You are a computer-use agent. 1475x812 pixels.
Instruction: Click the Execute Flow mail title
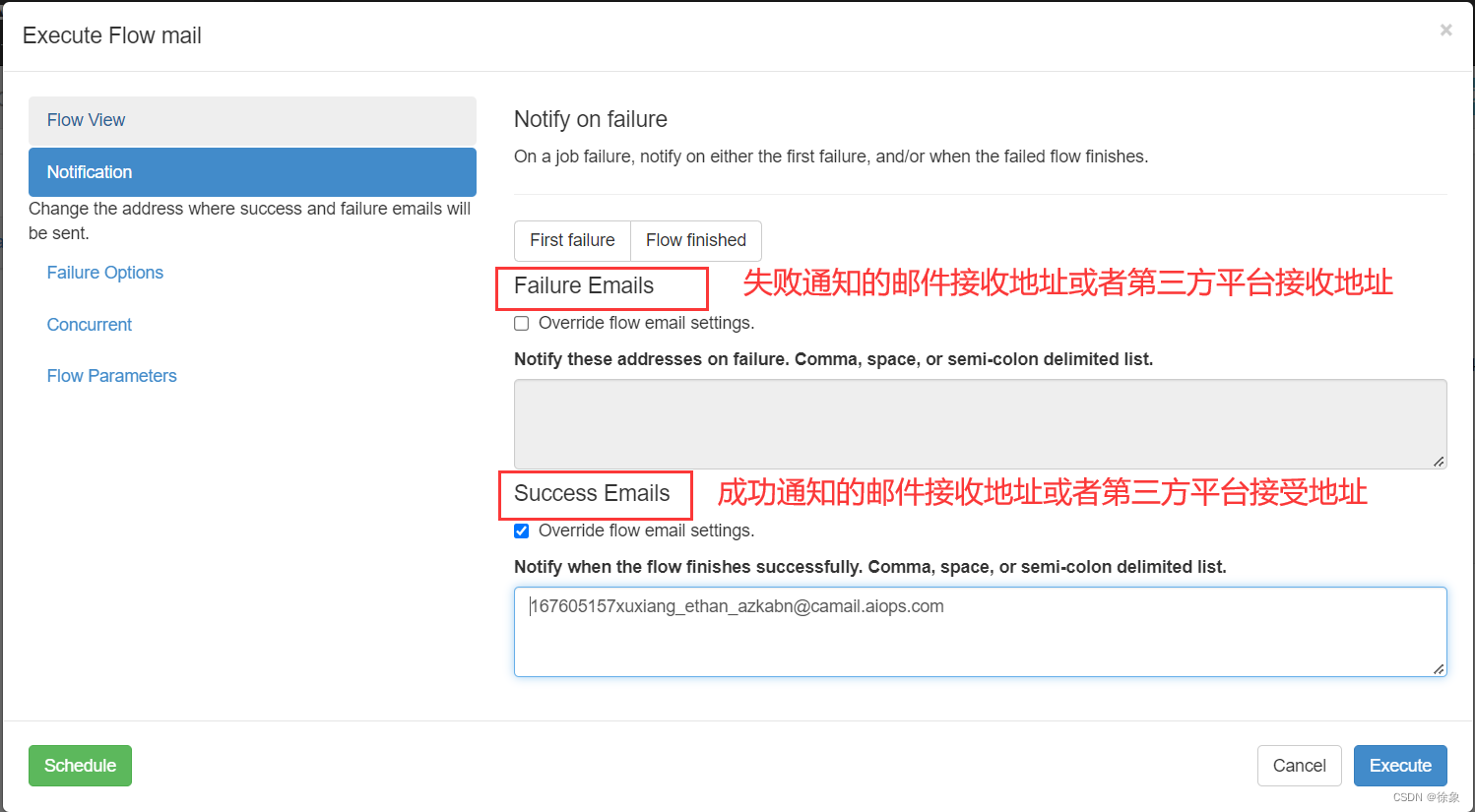pyautogui.click(x=112, y=35)
